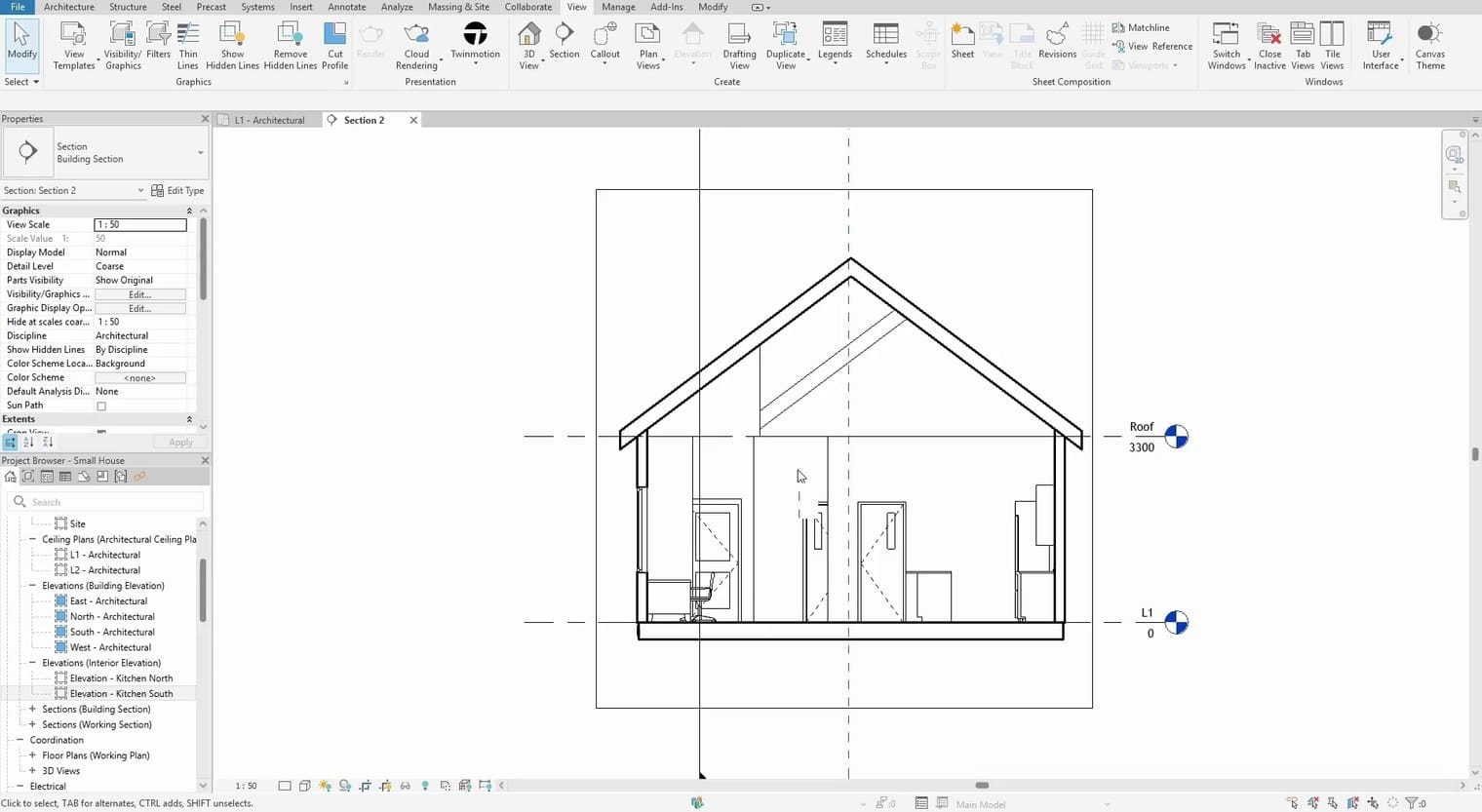Switch to the Annotate ribbon tab
Screen dimensions: 1482x812
click(347, 7)
